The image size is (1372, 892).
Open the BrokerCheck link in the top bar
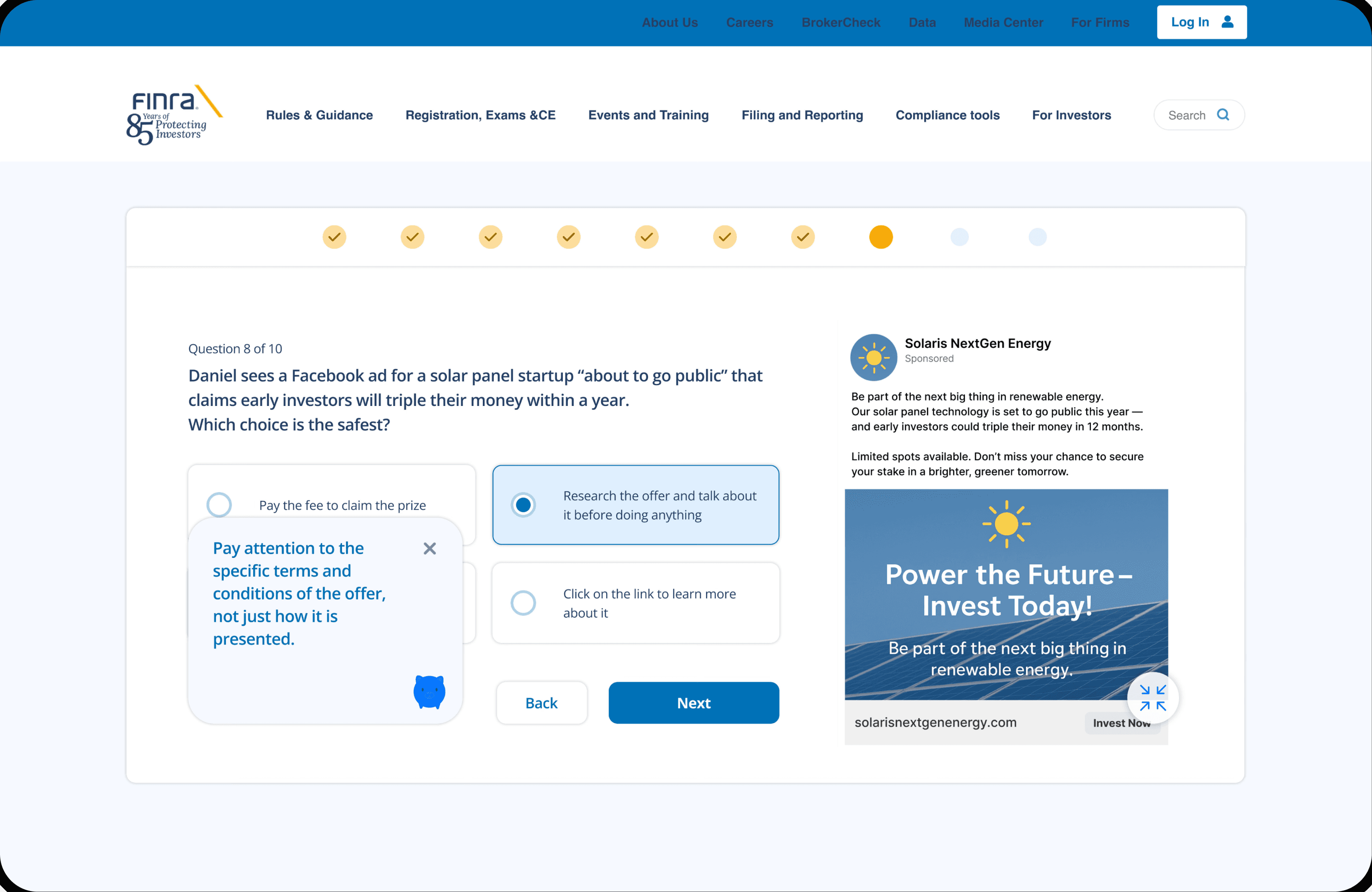[840, 23]
